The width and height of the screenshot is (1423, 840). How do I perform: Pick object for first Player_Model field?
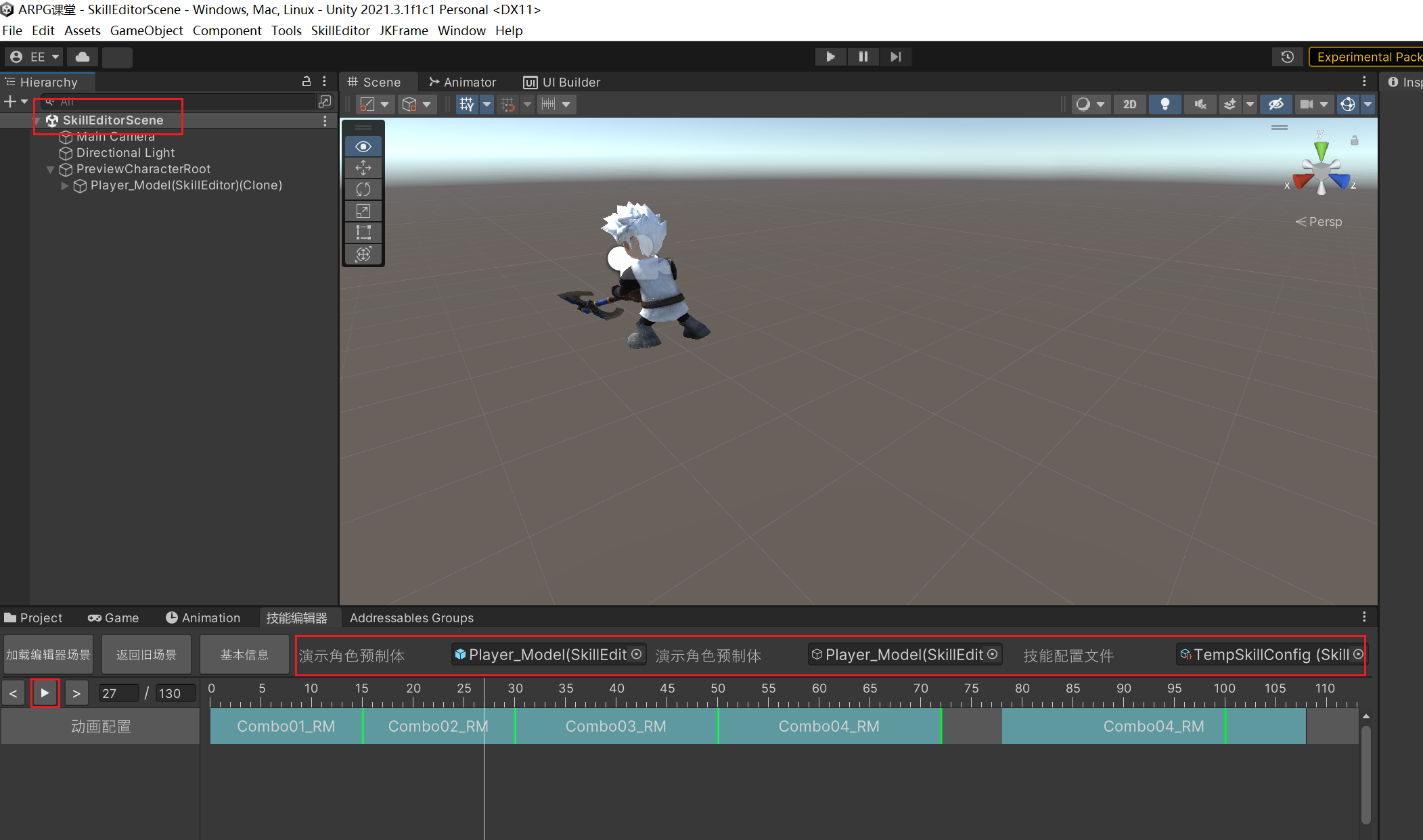[x=636, y=654]
